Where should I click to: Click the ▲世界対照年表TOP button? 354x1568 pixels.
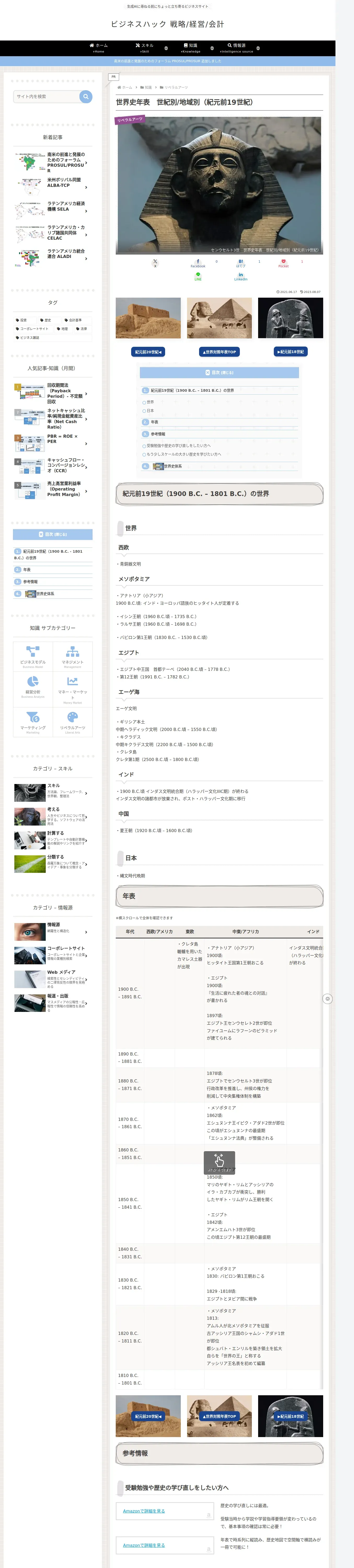pos(219,352)
